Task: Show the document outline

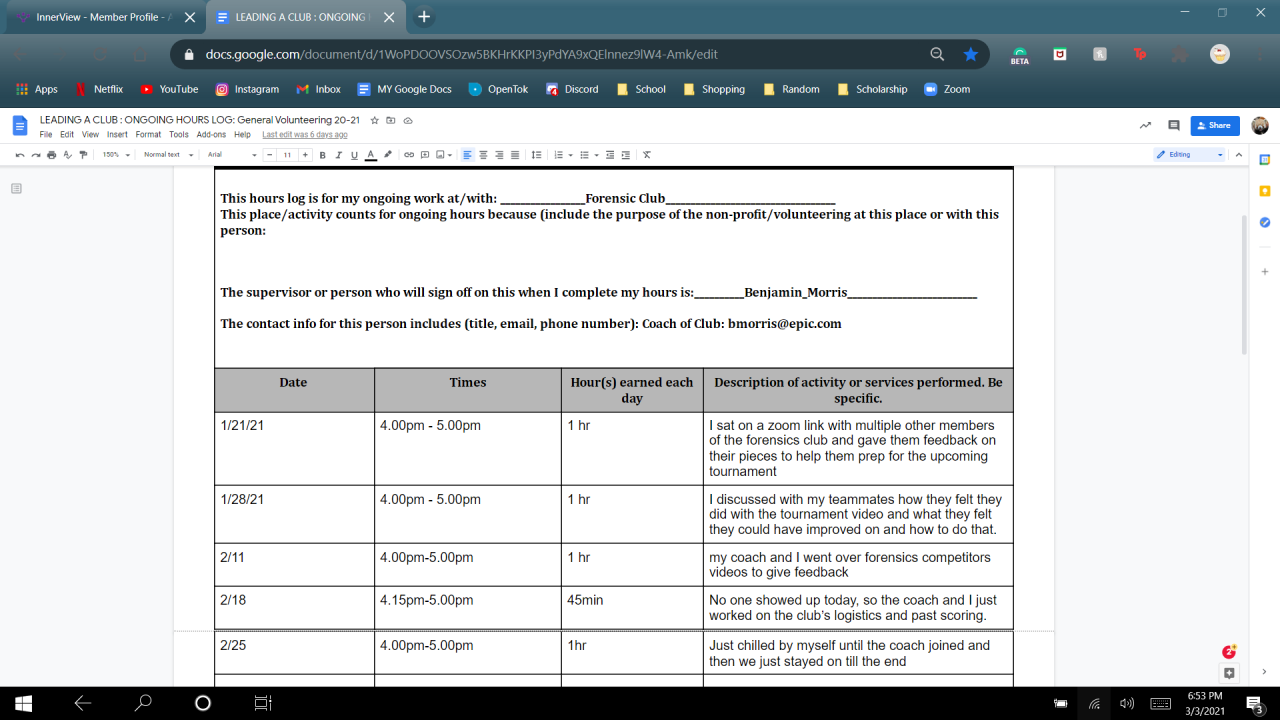Action: [16, 188]
